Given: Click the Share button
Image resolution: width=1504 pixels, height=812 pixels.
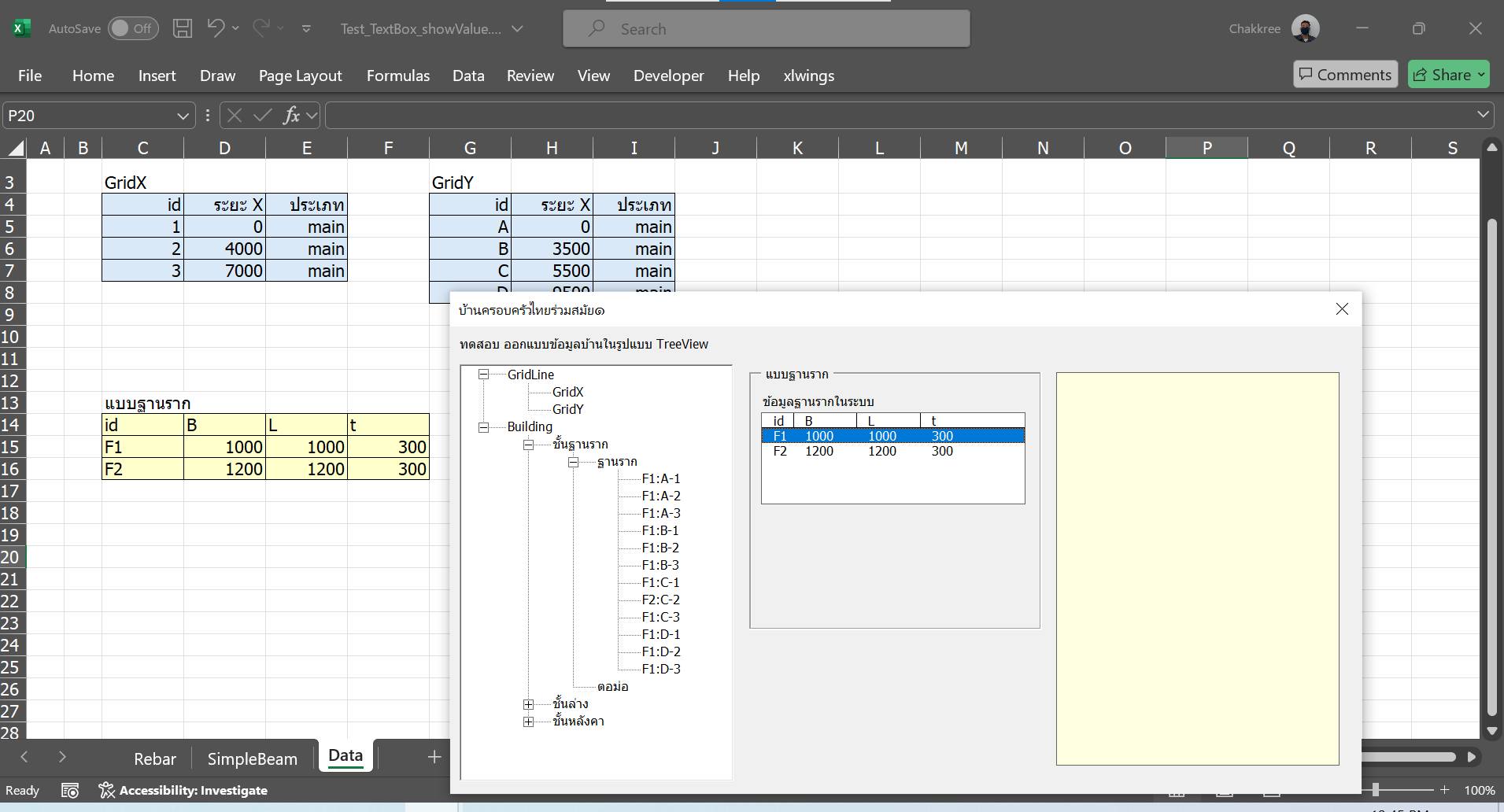Looking at the screenshot, I should point(1448,74).
